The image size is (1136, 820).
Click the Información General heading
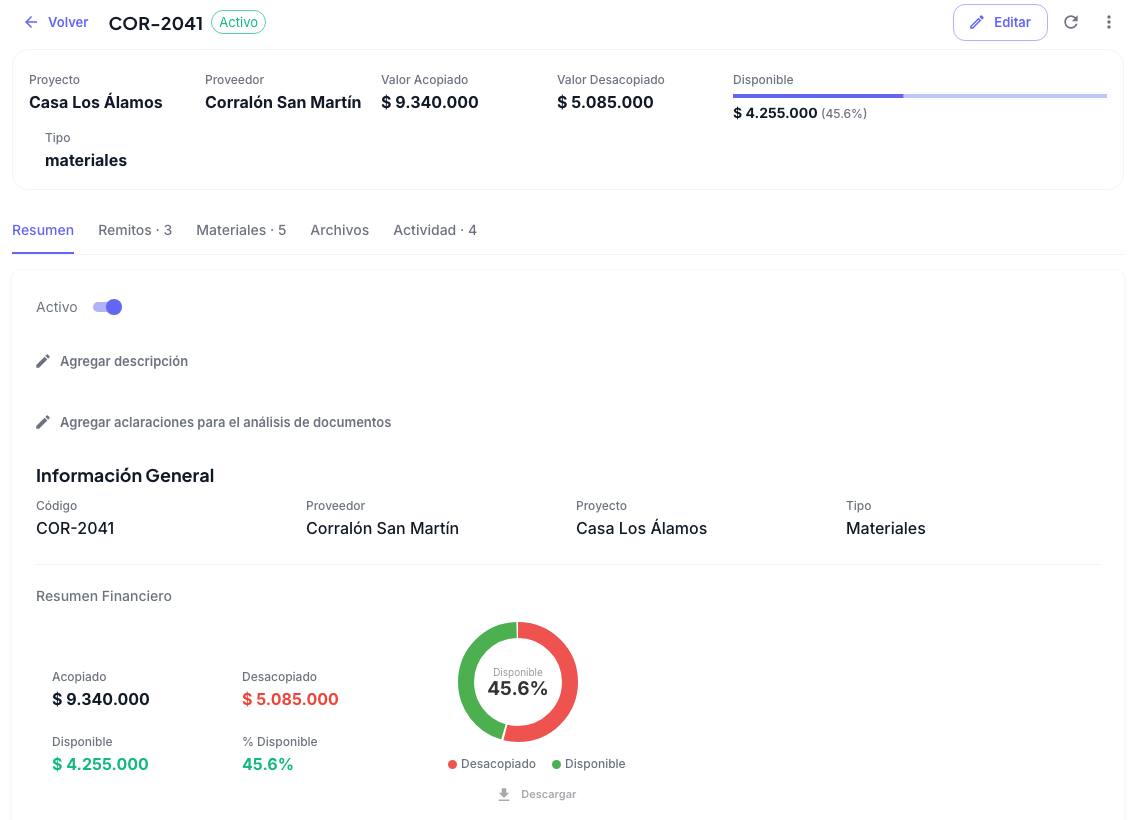(125, 476)
